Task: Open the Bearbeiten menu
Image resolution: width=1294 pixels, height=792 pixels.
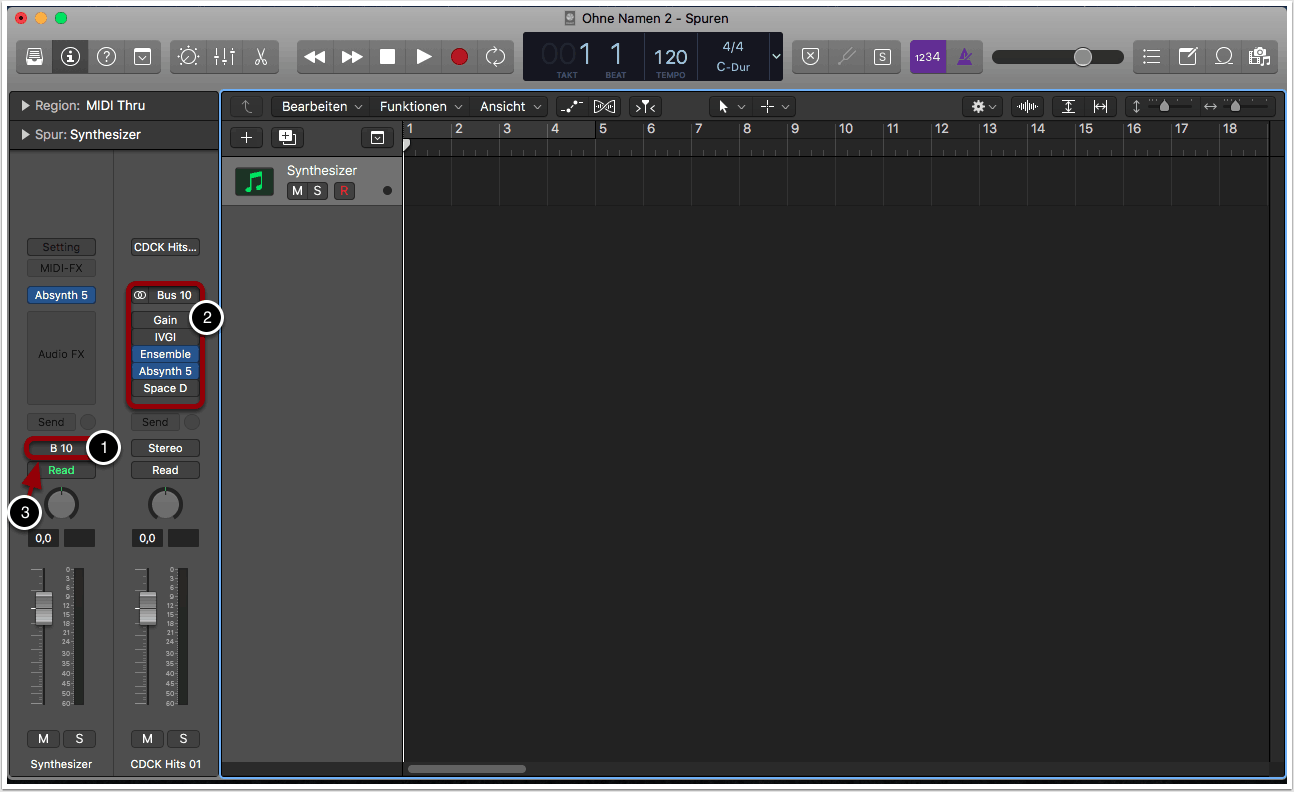Action: (x=319, y=106)
